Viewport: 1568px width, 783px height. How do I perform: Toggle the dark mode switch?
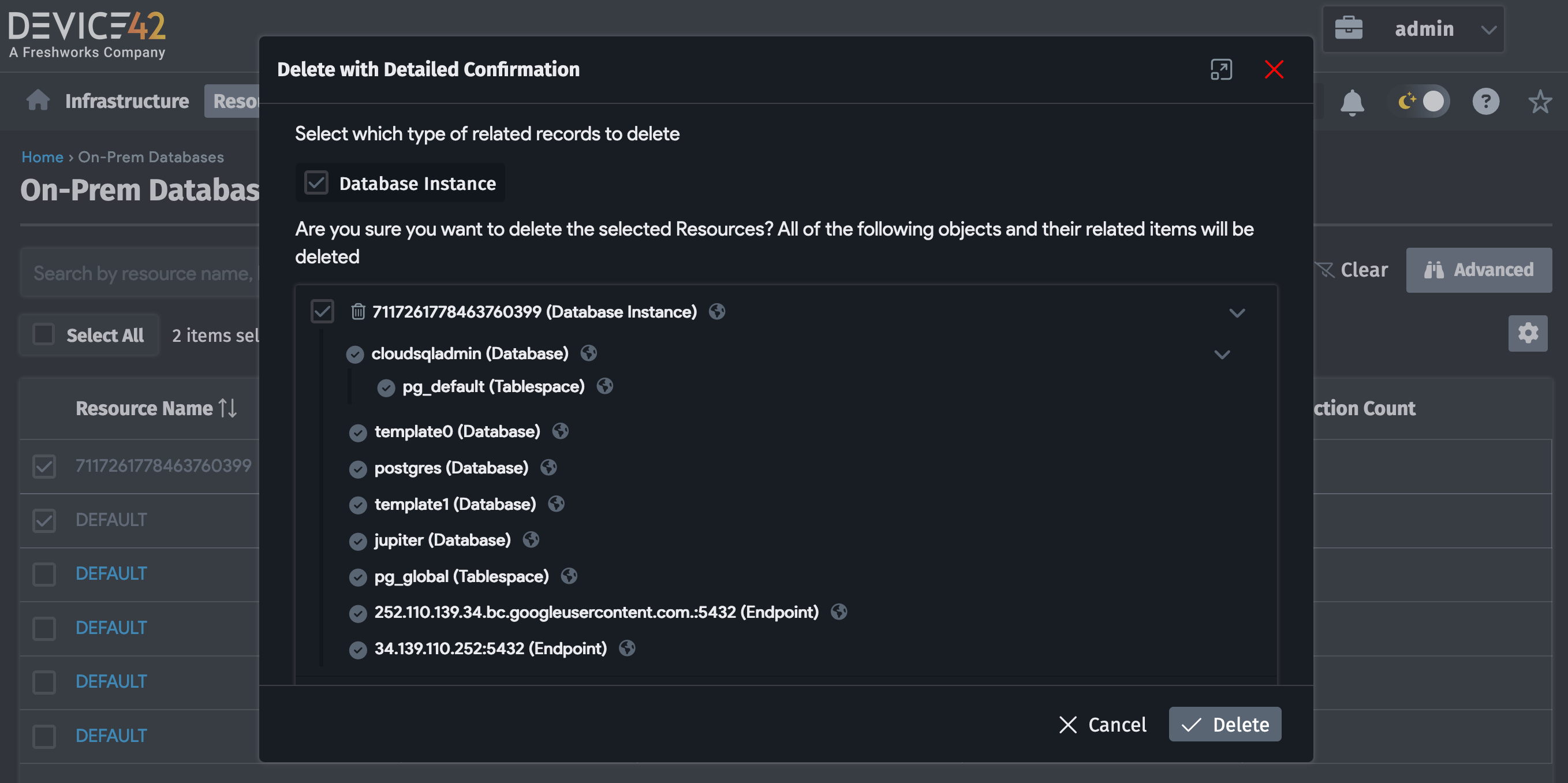[x=1421, y=102]
